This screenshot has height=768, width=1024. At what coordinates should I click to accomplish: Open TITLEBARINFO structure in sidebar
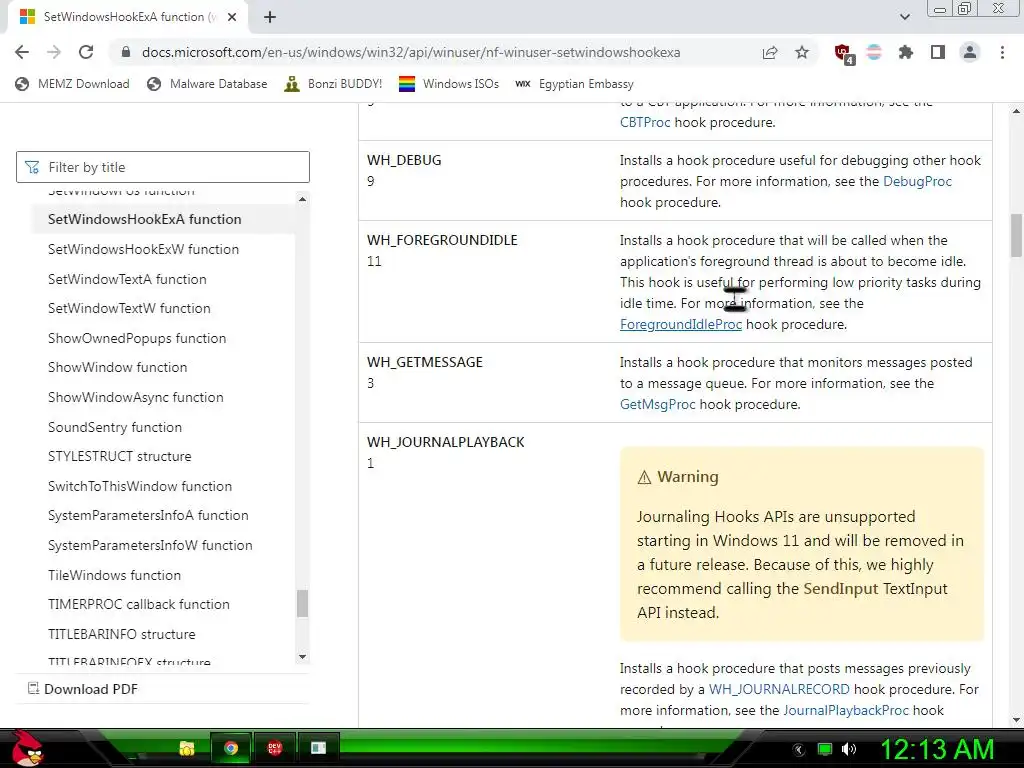tap(121, 634)
